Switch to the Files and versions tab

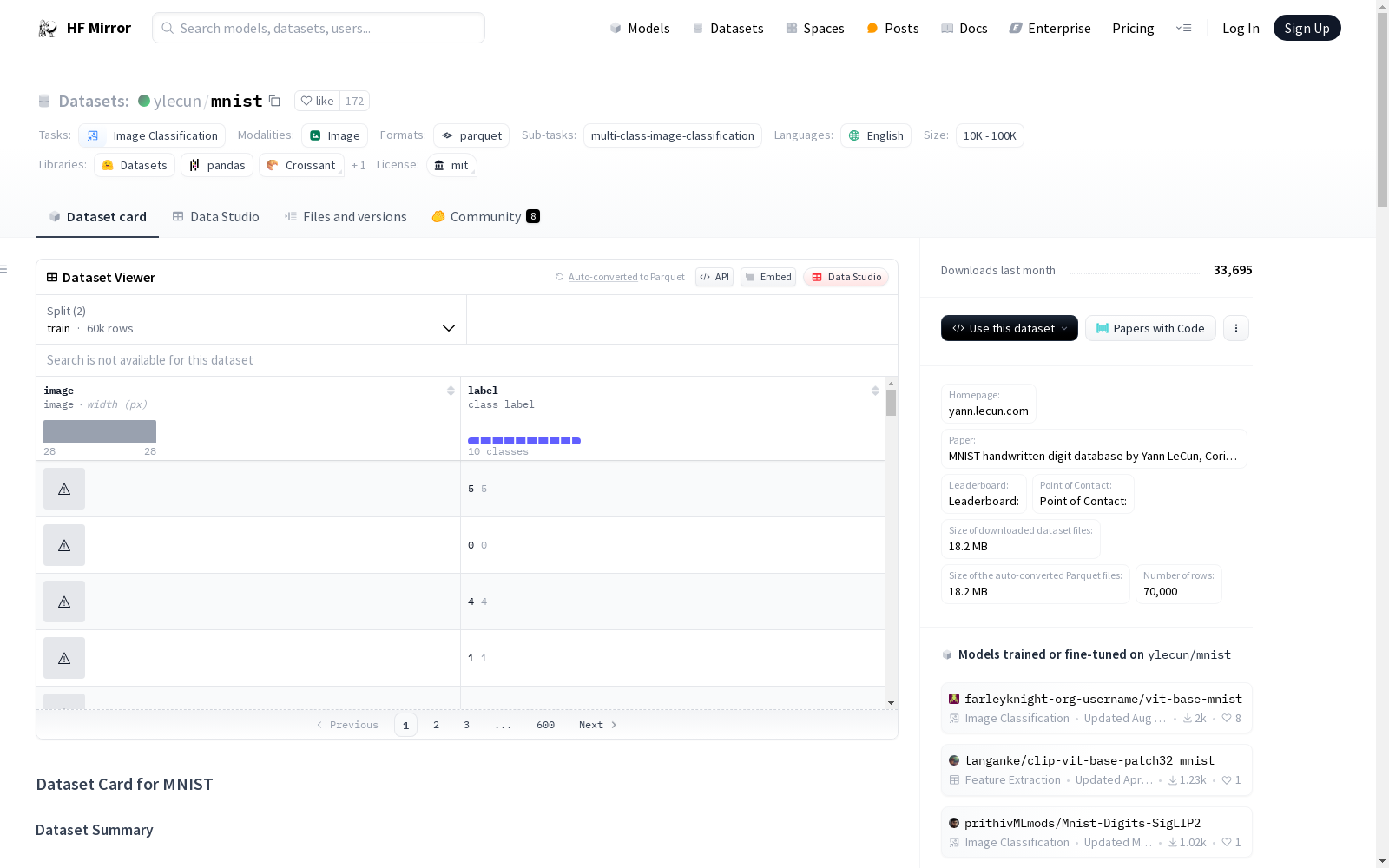[346, 217]
